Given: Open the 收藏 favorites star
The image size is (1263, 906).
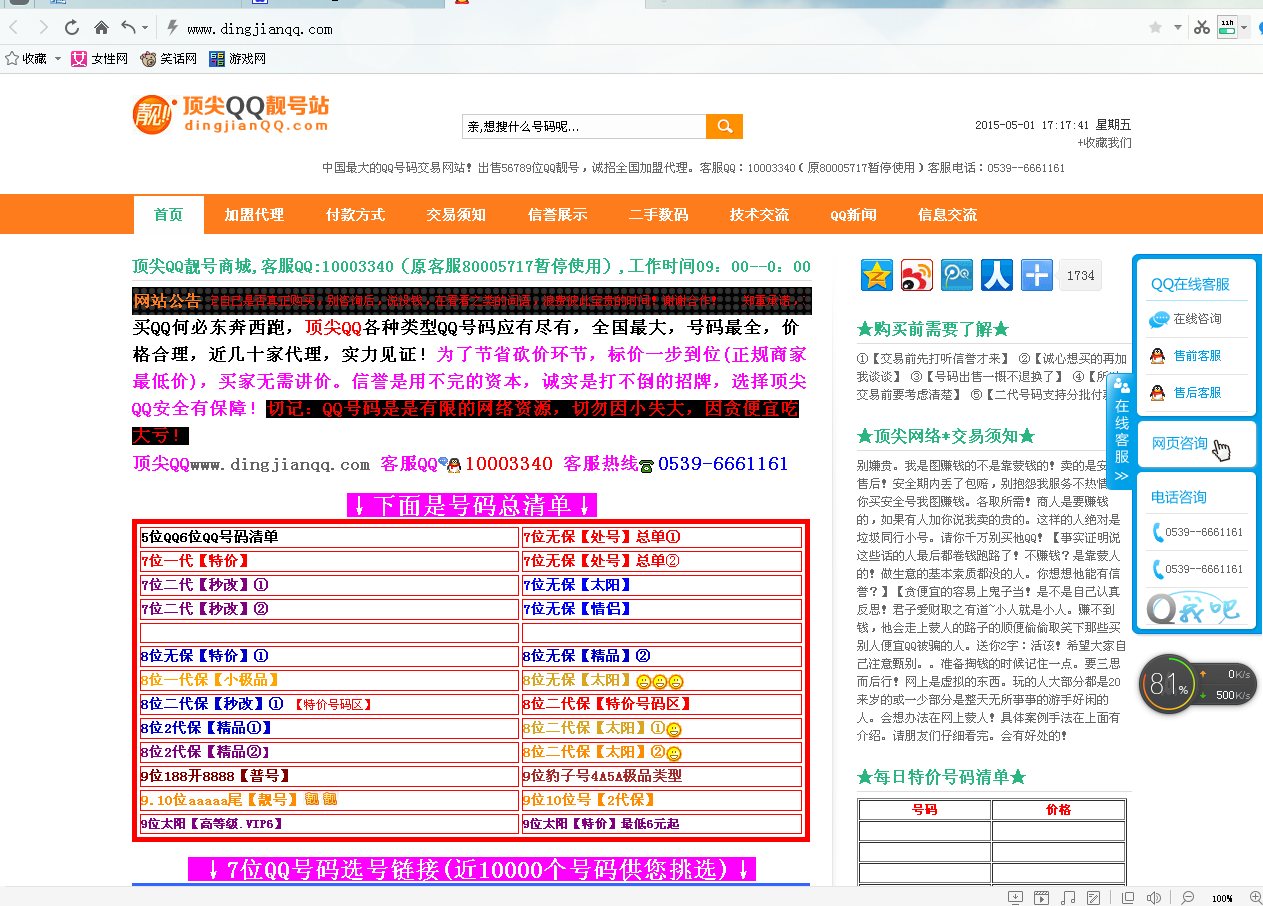Looking at the screenshot, I should (12, 59).
